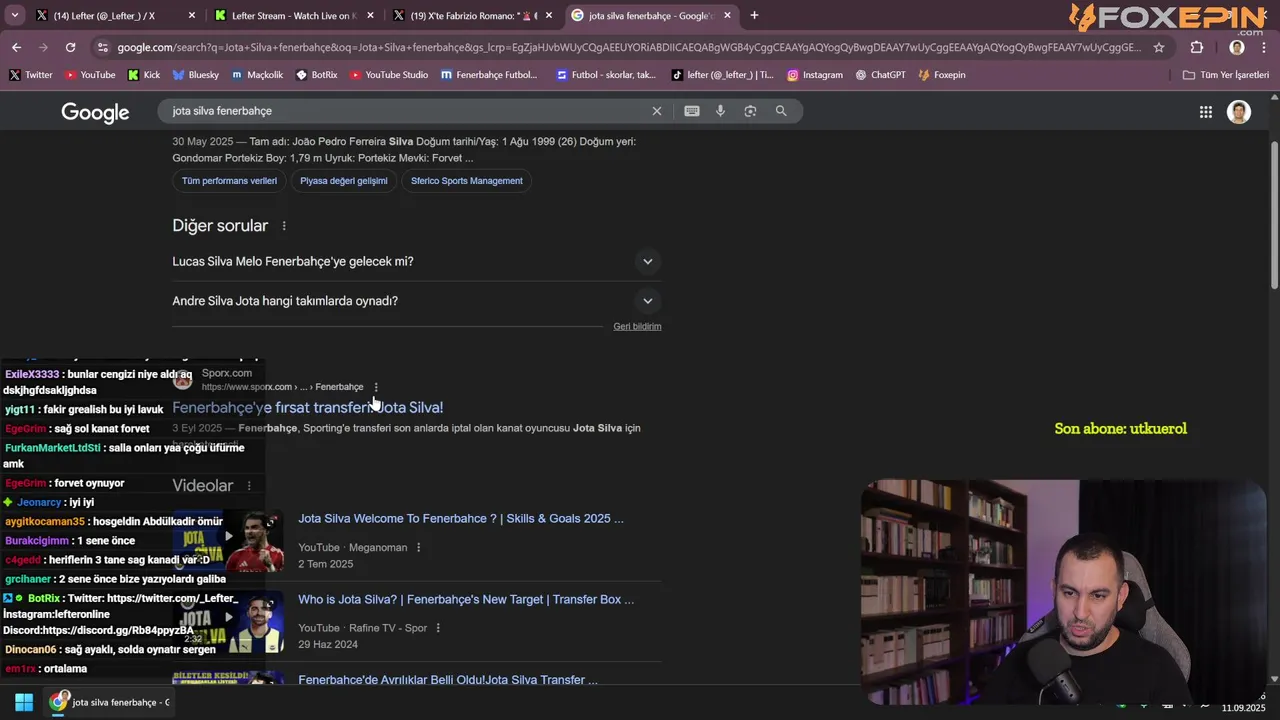Open the Futbol - skorlar bookmark
This screenshot has width=1280, height=720.
click(x=606, y=74)
